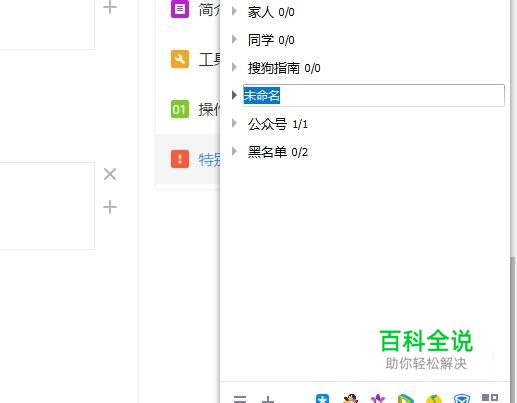Expand the 黑名单 group
The height and width of the screenshot is (403, 517).
click(x=234, y=151)
